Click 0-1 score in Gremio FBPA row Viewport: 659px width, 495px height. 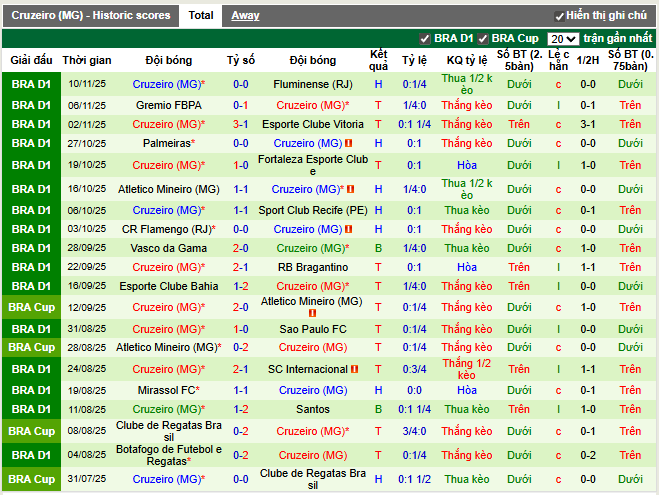pos(241,105)
